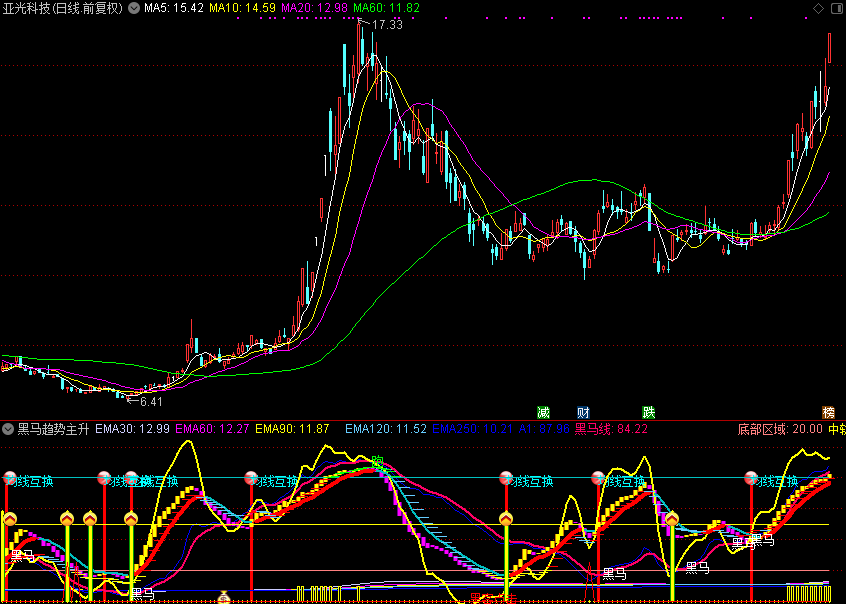
Task: Select the 底部区域: 20.00 value
Action: (780, 429)
